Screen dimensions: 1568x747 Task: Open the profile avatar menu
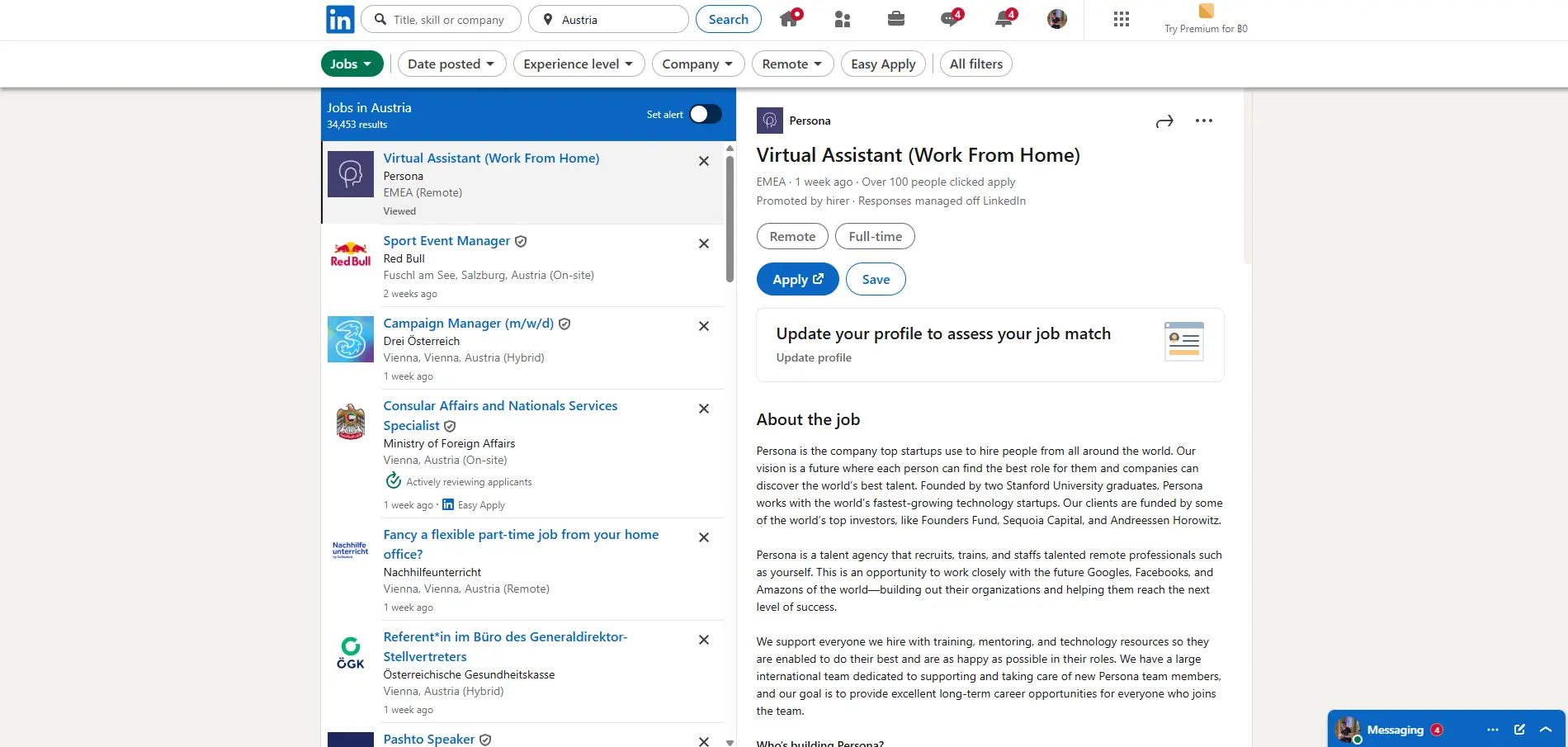(x=1057, y=19)
